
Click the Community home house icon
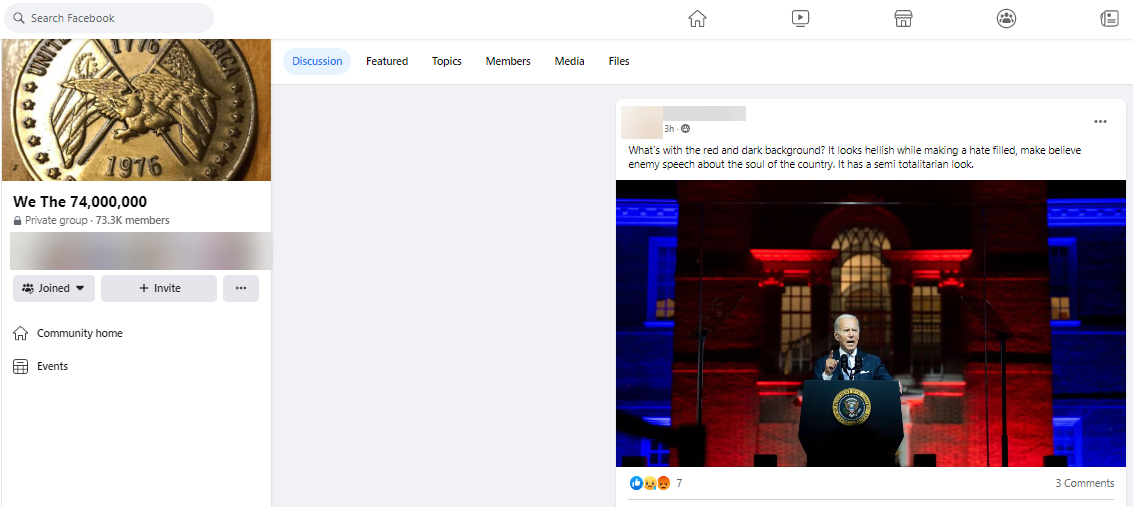click(x=21, y=333)
